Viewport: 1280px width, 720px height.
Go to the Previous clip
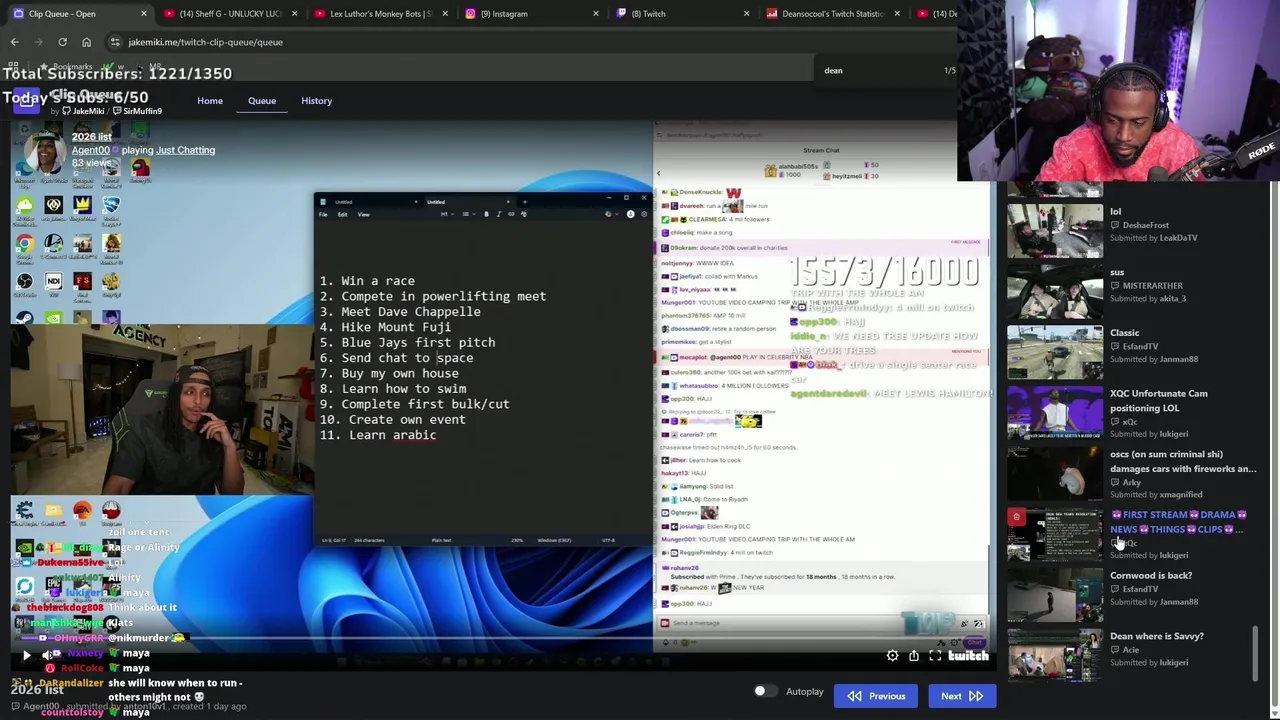tap(876, 696)
